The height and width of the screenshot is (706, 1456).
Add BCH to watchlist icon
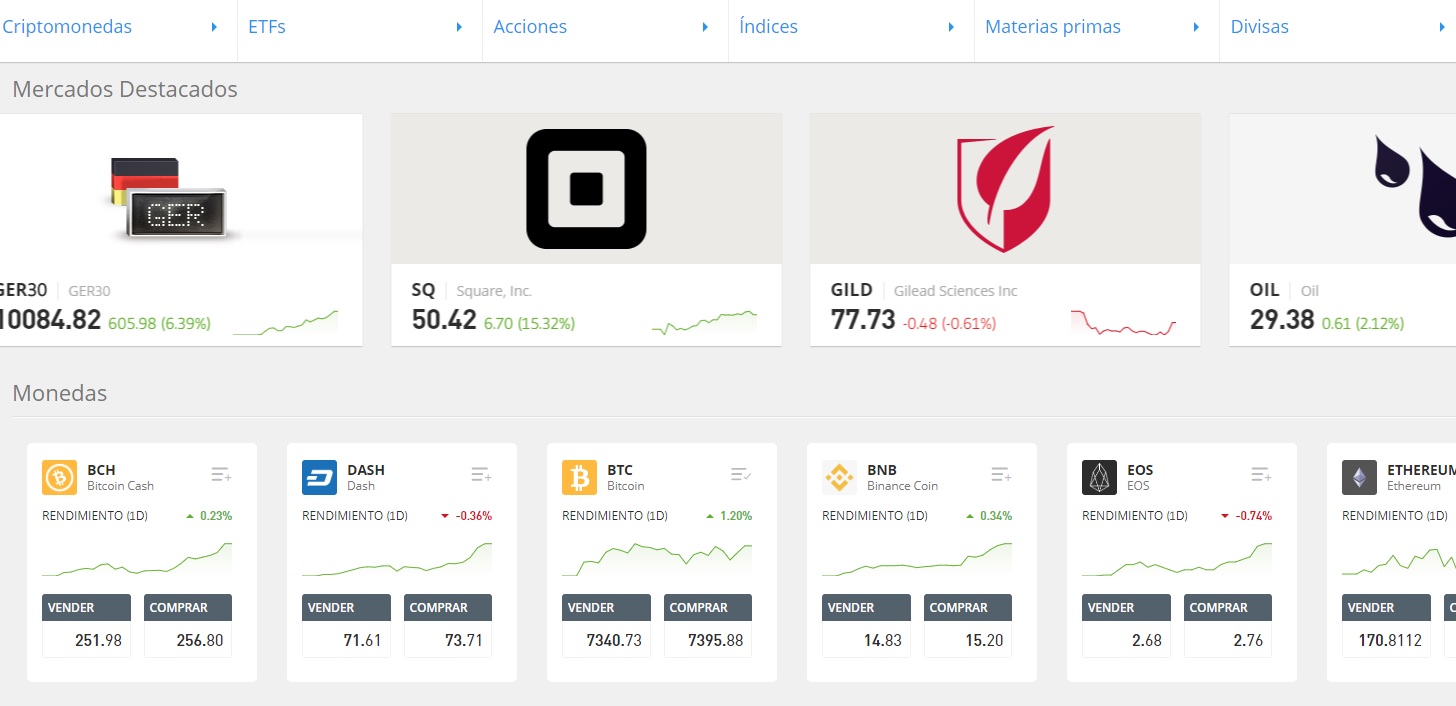[221, 474]
